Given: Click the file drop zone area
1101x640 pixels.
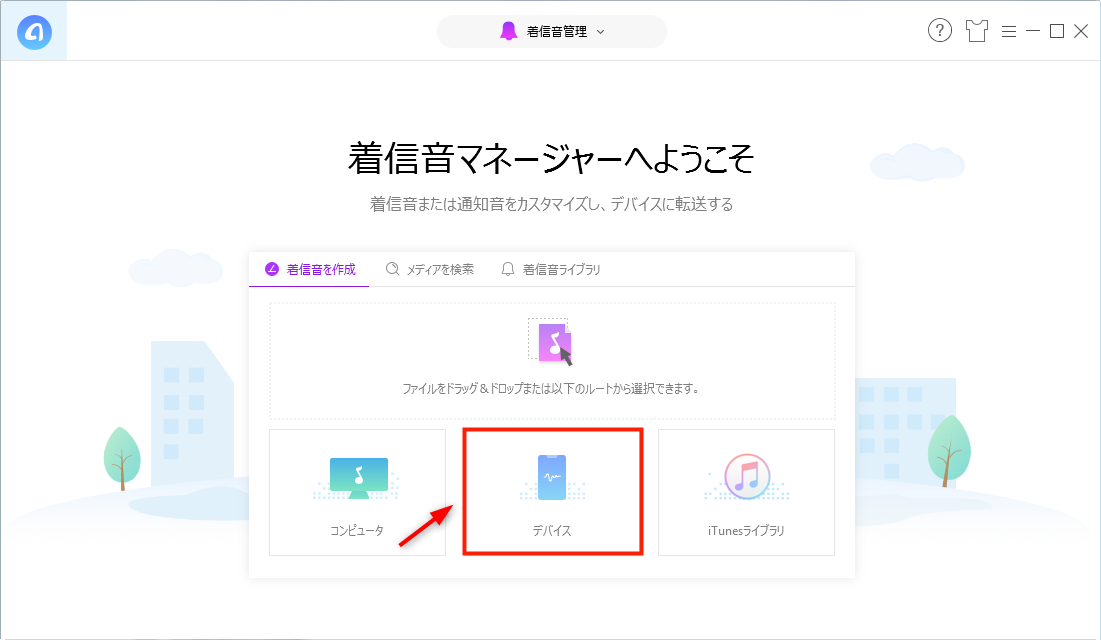Looking at the screenshot, I should pos(553,361).
